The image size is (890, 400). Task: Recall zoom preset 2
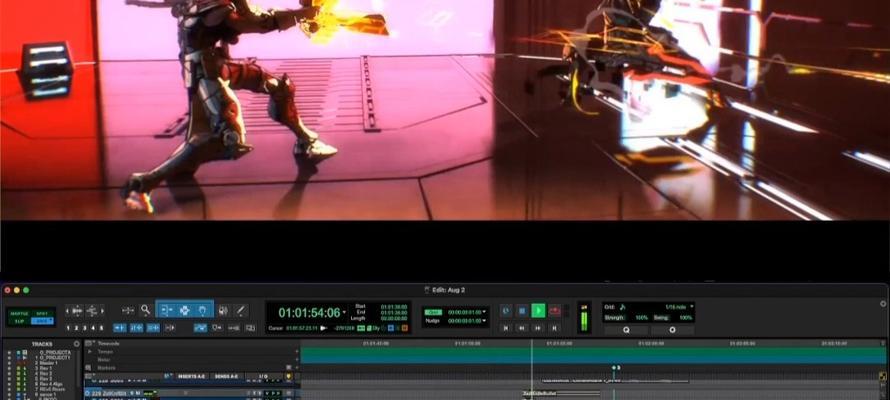coord(77,328)
